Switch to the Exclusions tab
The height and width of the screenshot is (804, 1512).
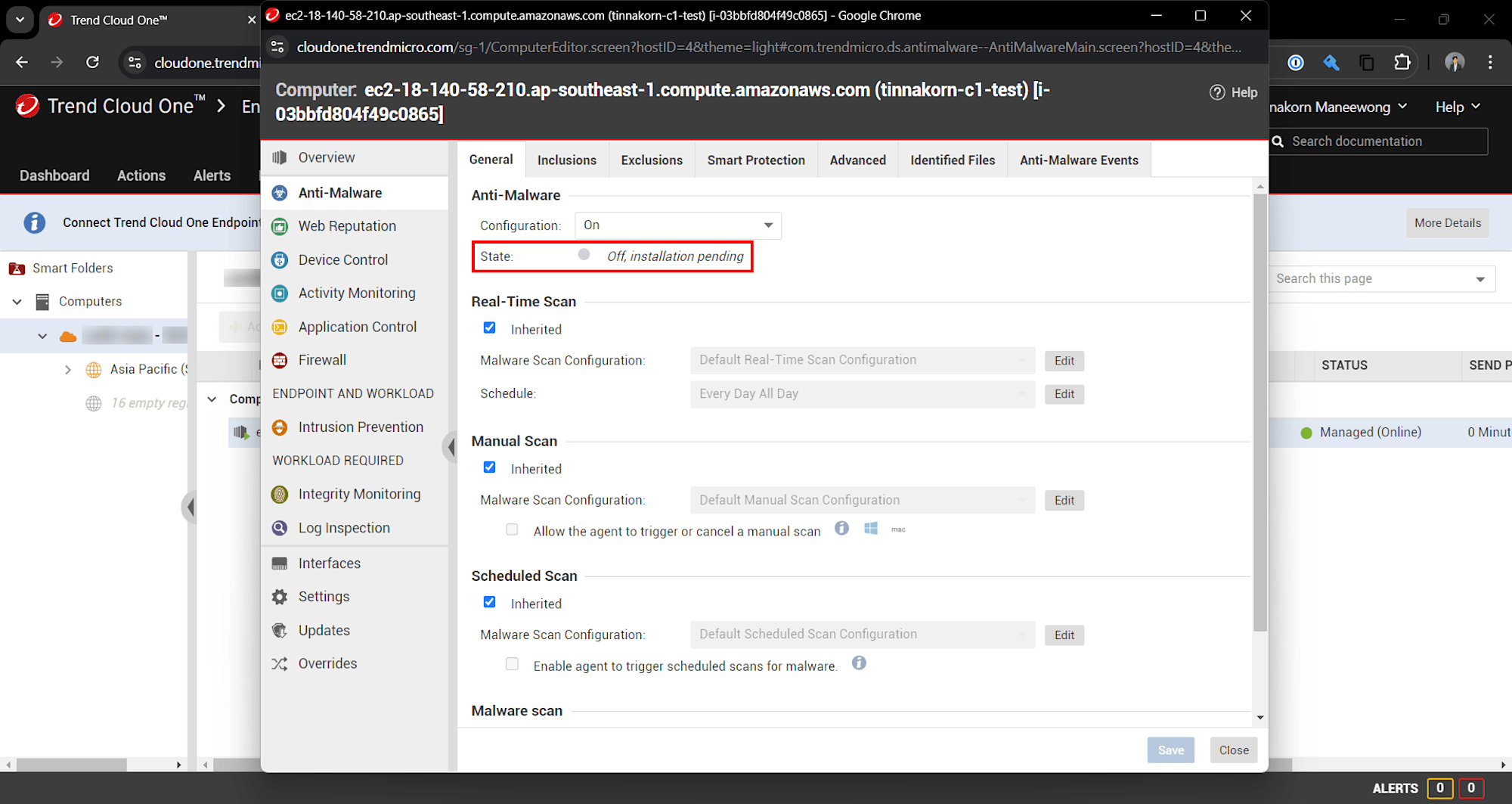[x=652, y=160]
